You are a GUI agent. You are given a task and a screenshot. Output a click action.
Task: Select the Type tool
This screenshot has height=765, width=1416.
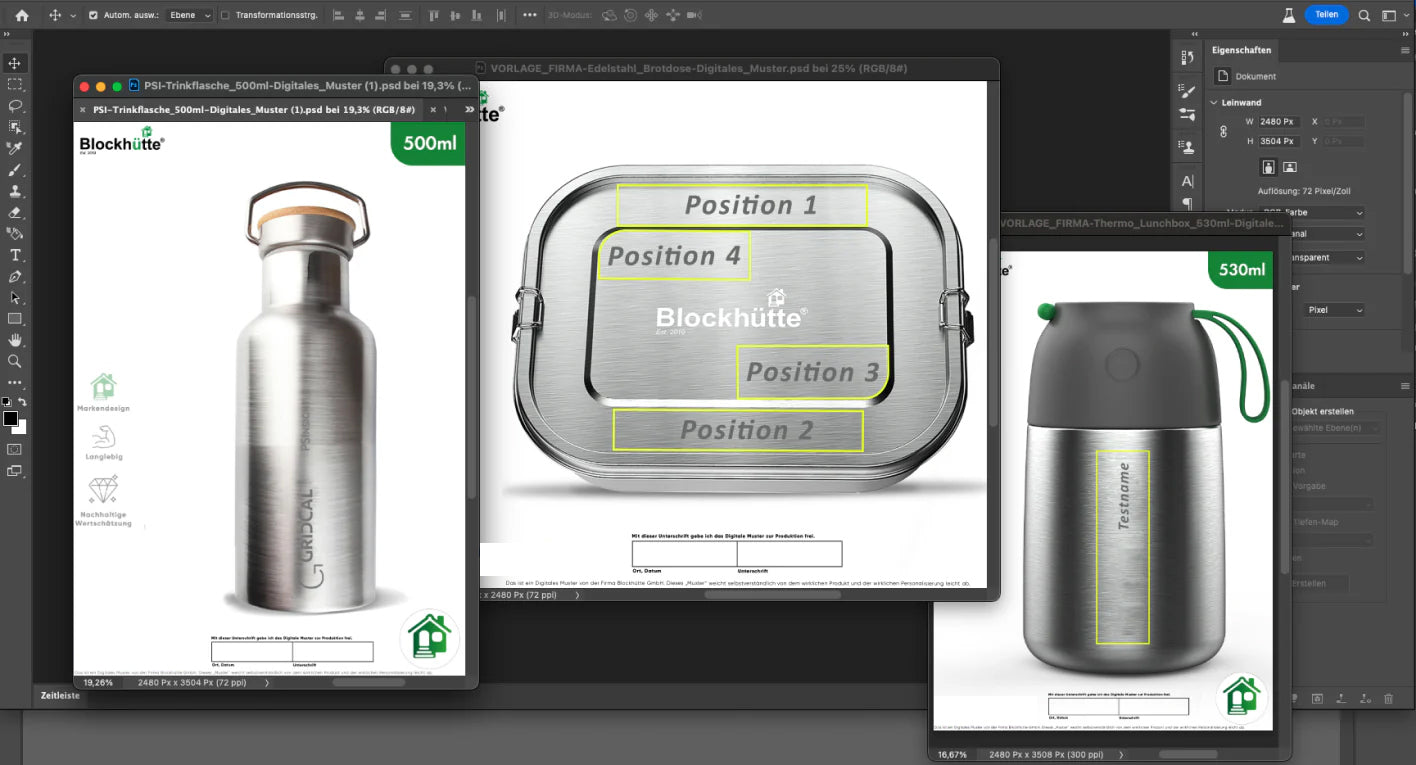click(x=15, y=255)
